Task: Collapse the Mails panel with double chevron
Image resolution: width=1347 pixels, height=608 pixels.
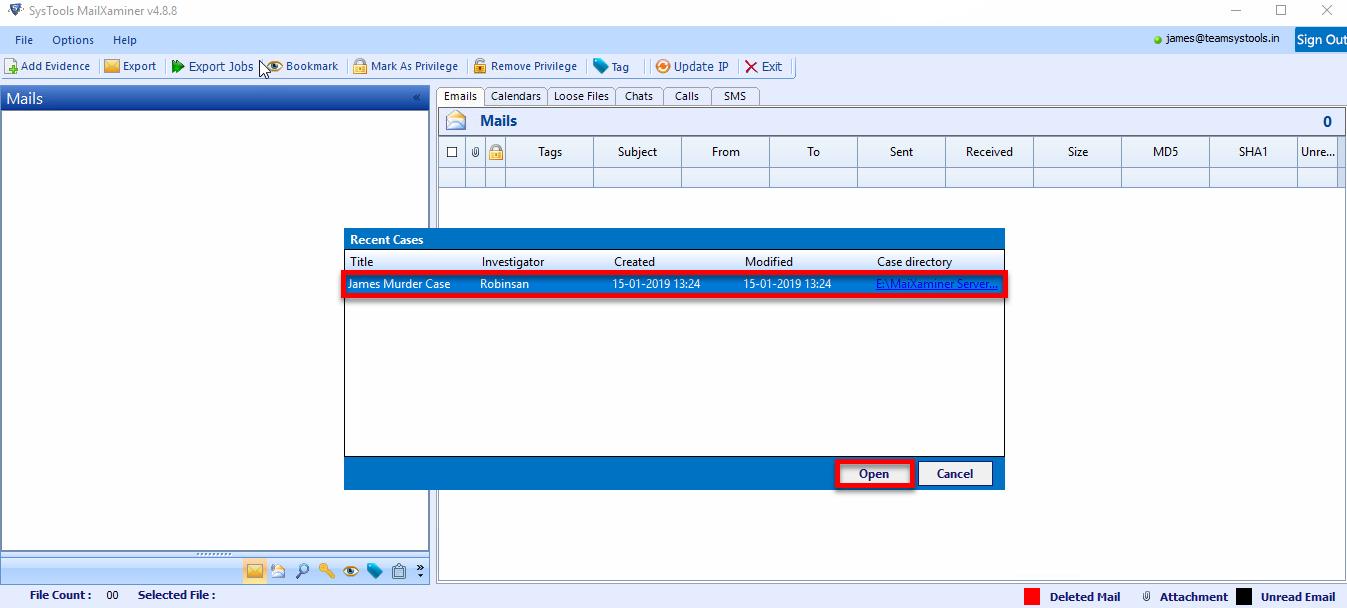Action: (x=417, y=98)
